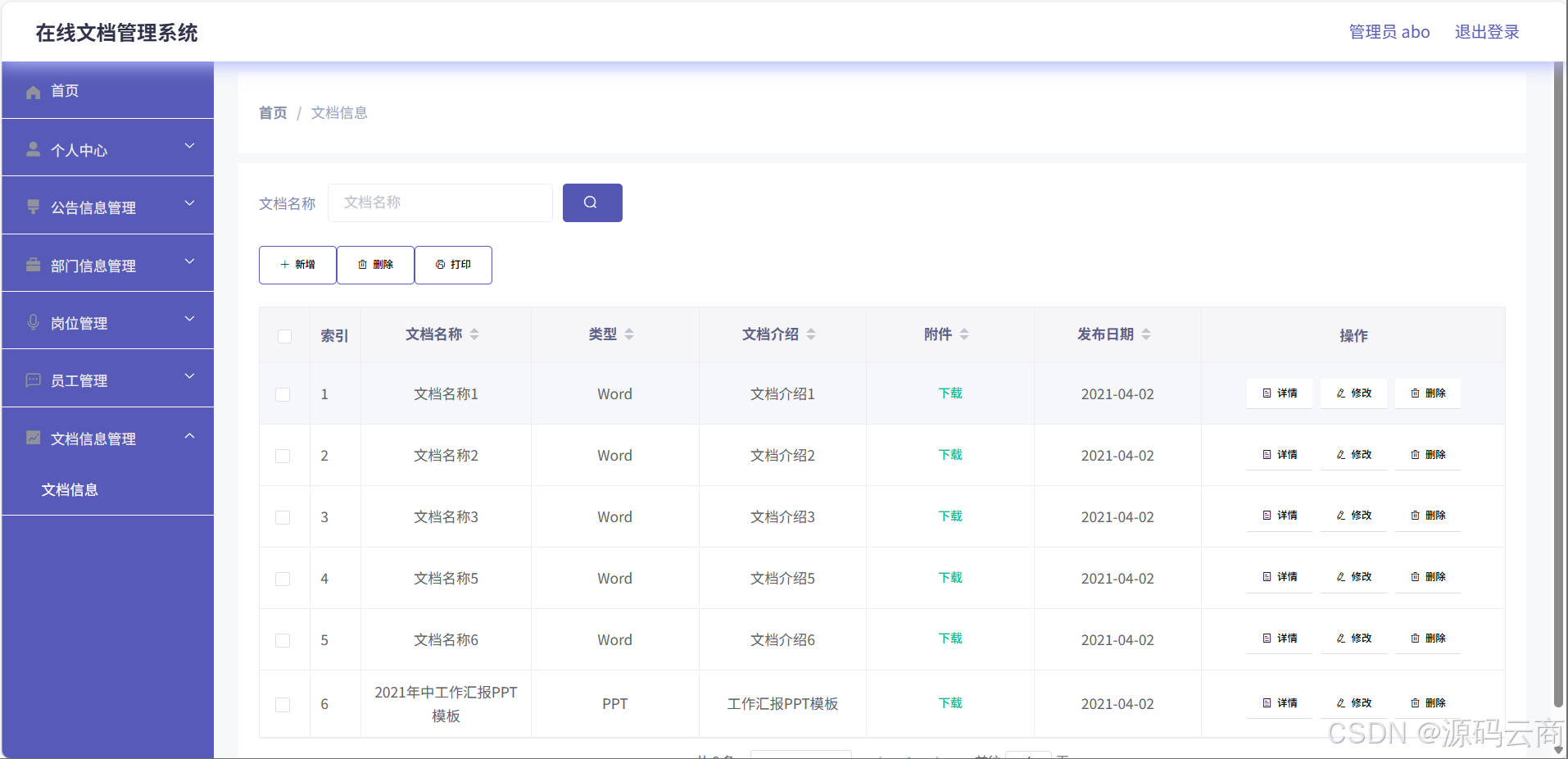Click 修改 for 文档名称5 row

pos(1353,577)
